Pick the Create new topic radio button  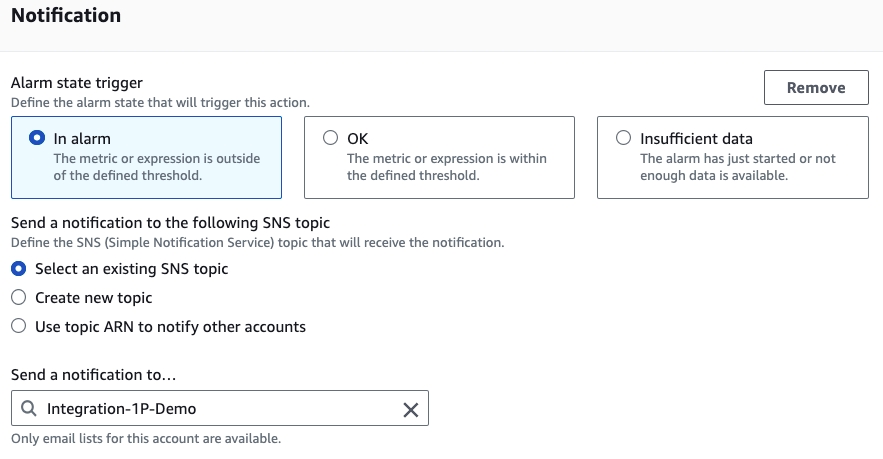pyautogui.click(x=18, y=298)
